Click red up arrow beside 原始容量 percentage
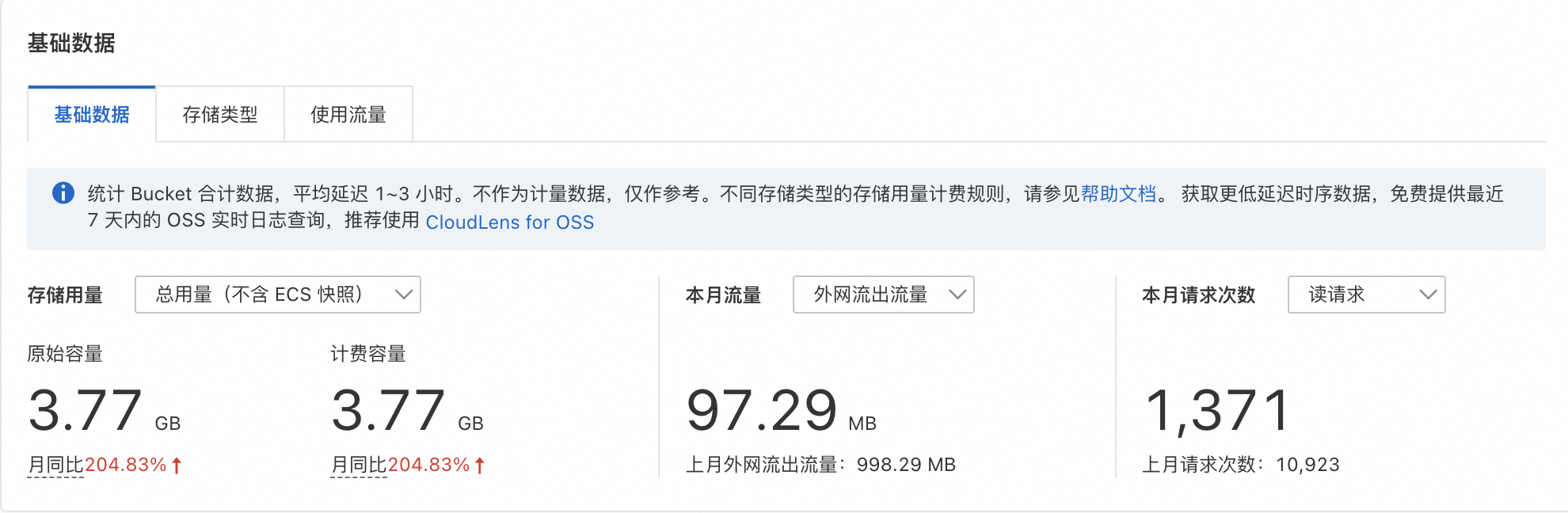Screen dimensions: 1568x513 point(177,465)
